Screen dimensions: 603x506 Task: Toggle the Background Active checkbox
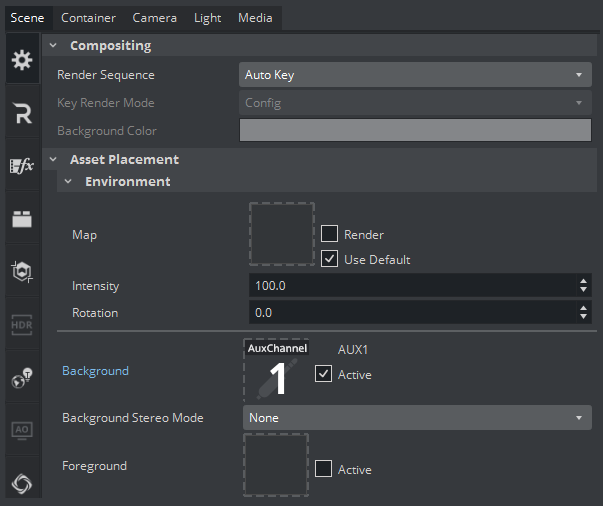pos(323,374)
